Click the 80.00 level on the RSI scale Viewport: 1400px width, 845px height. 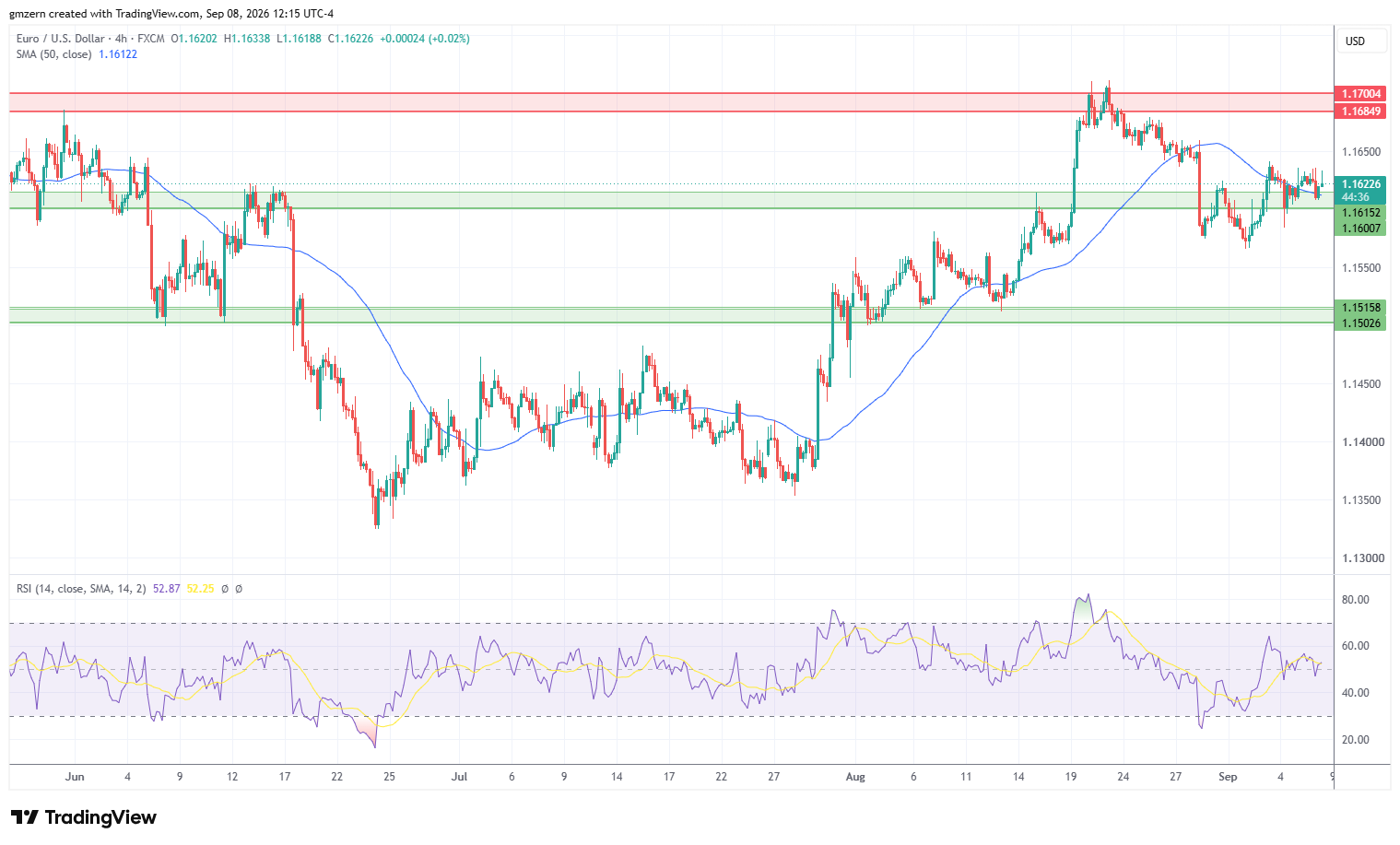[x=1355, y=600]
